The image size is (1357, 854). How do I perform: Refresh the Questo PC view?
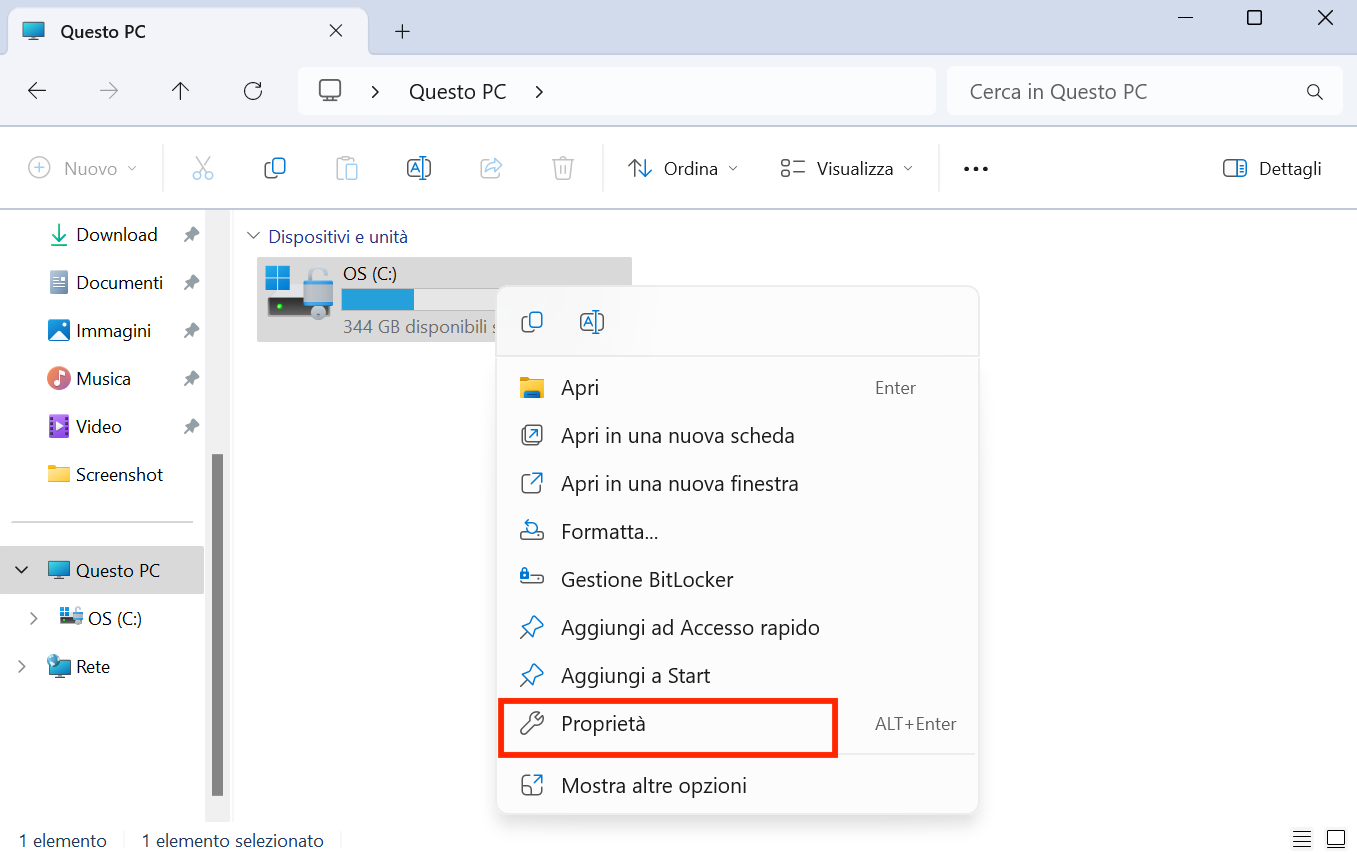[253, 91]
